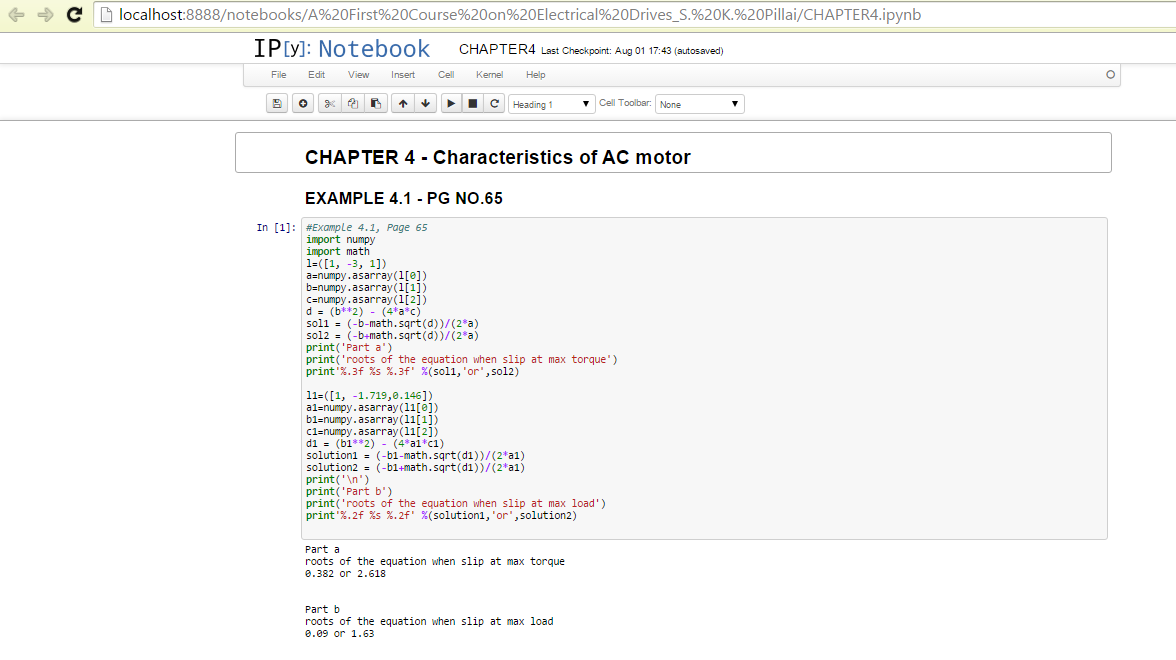The height and width of the screenshot is (660, 1176).
Task: Open the Insert menu
Action: (403, 75)
